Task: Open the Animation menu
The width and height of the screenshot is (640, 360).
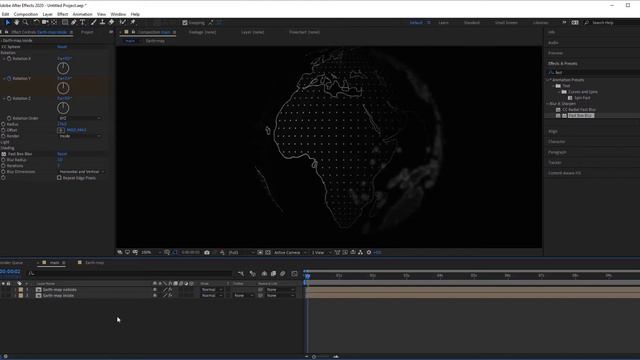Action: tap(82, 14)
